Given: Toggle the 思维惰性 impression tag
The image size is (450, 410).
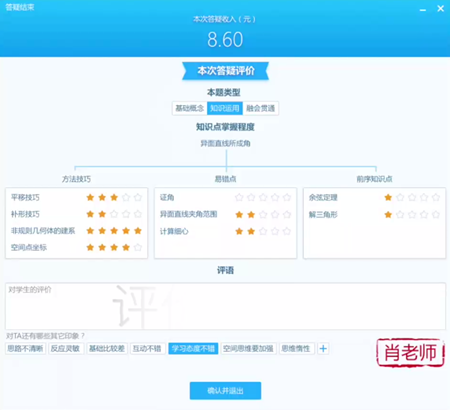Looking at the screenshot, I should point(296,349).
